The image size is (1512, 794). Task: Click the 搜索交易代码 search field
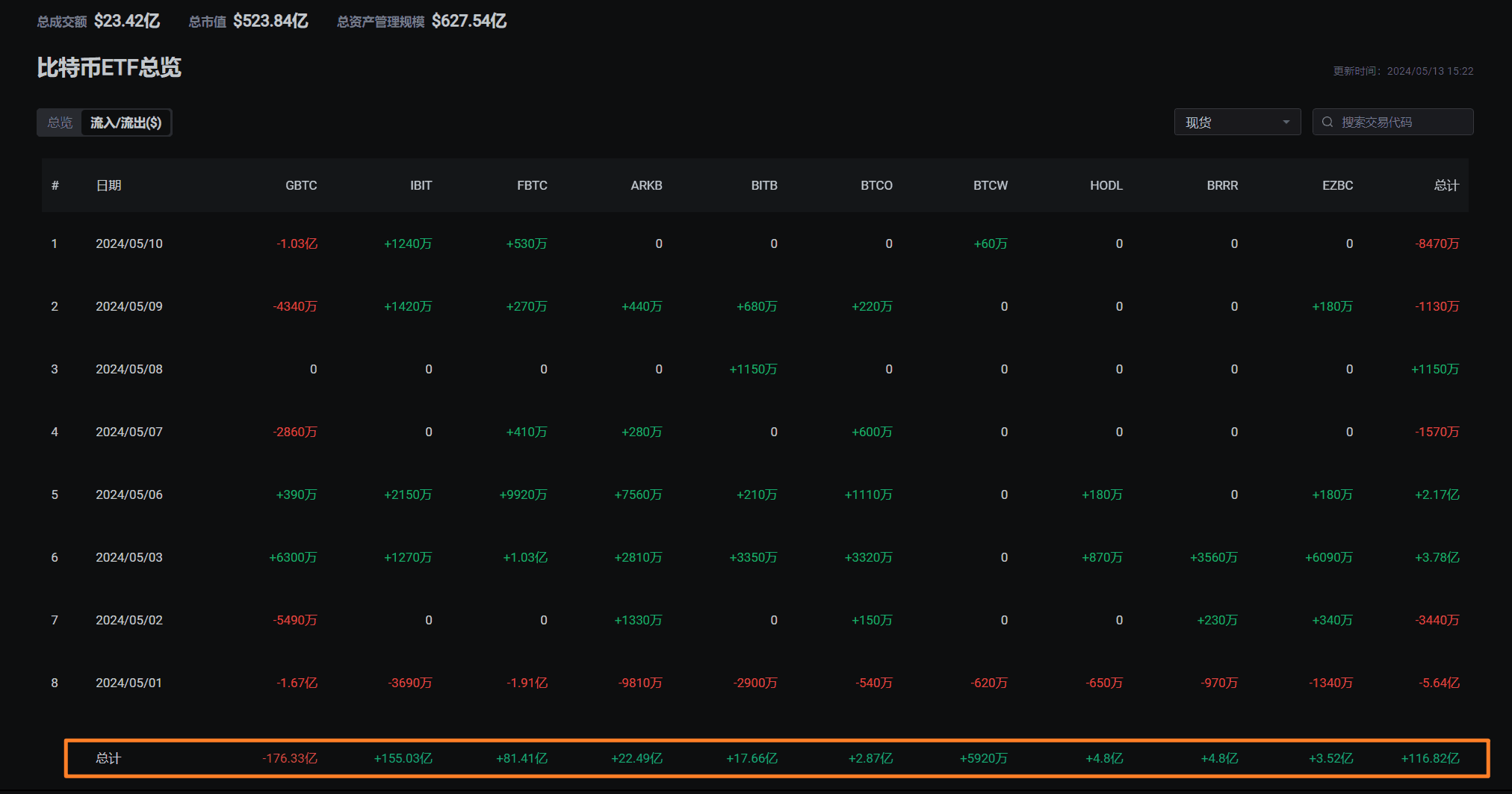(1392, 122)
